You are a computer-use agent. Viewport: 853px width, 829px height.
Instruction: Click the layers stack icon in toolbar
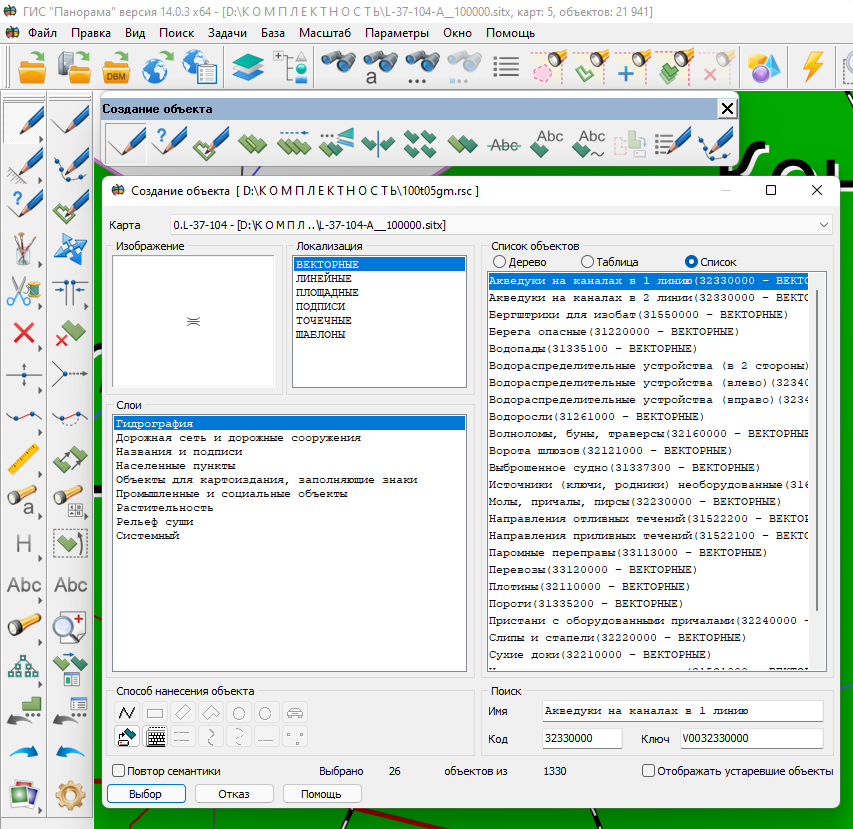tap(247, 68)
